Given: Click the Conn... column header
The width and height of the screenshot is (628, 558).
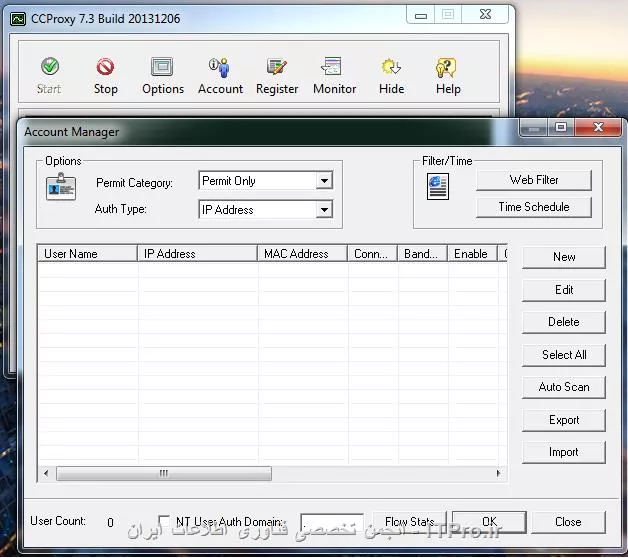Looking at the screenshot, I should coord(372,254).
